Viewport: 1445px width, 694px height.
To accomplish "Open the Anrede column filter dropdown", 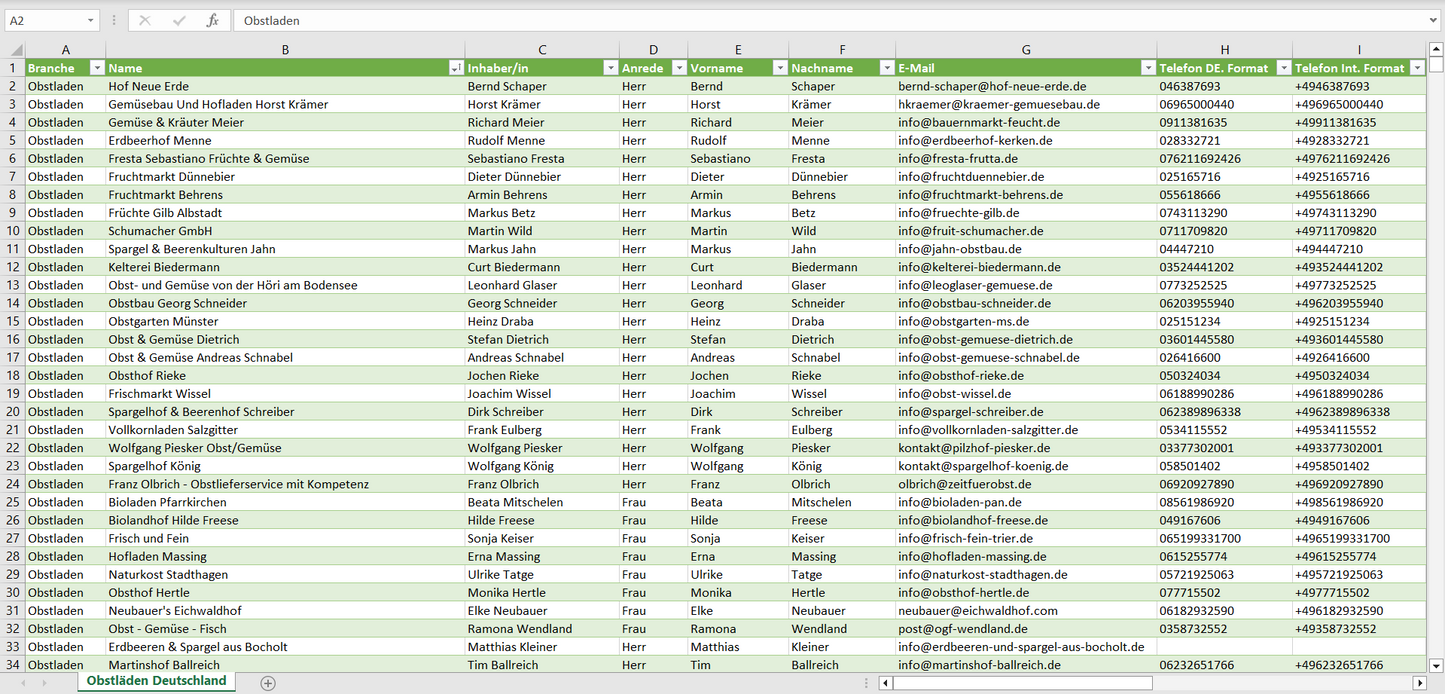I will coord(679,68).
